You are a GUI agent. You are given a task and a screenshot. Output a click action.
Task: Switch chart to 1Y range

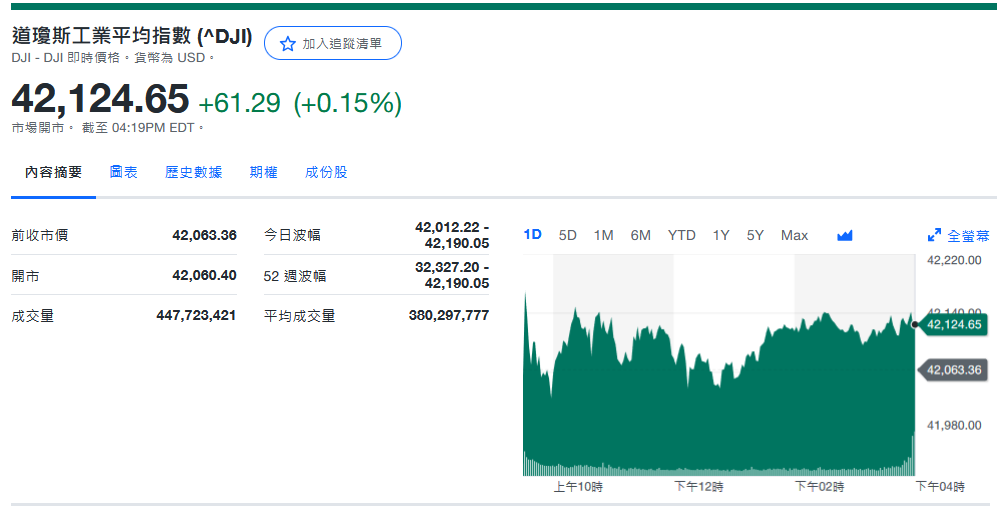click(721, 235)
